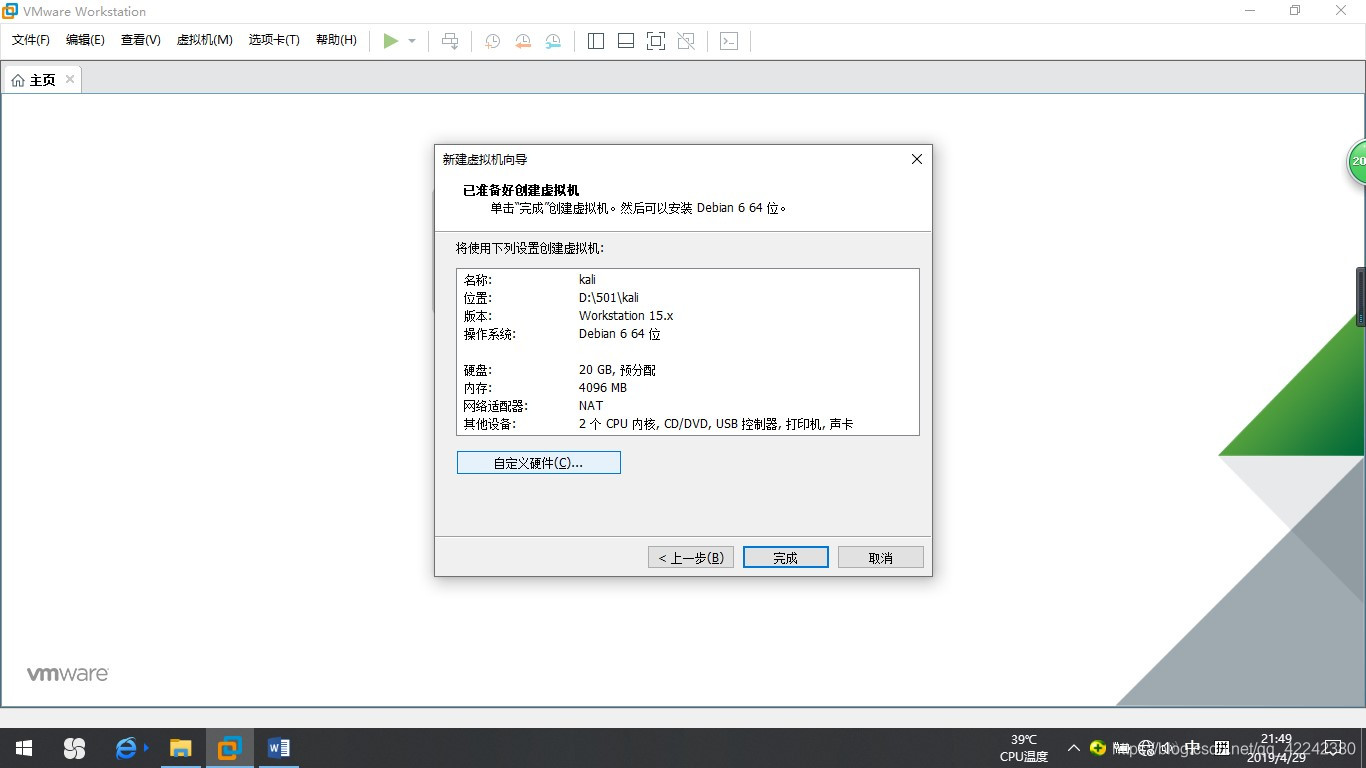Toggle the library sidebar panel icon

click(596, 41)
